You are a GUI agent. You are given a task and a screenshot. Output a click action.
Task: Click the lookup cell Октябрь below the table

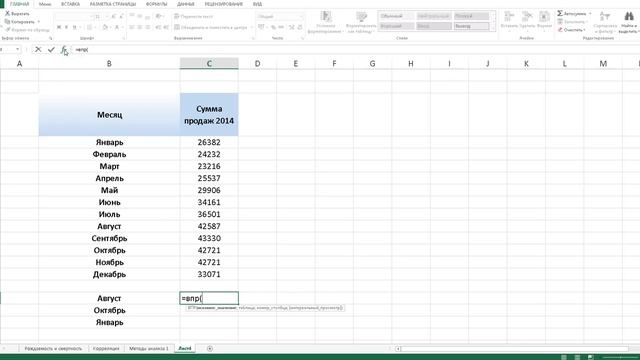(x=109, y=310)
